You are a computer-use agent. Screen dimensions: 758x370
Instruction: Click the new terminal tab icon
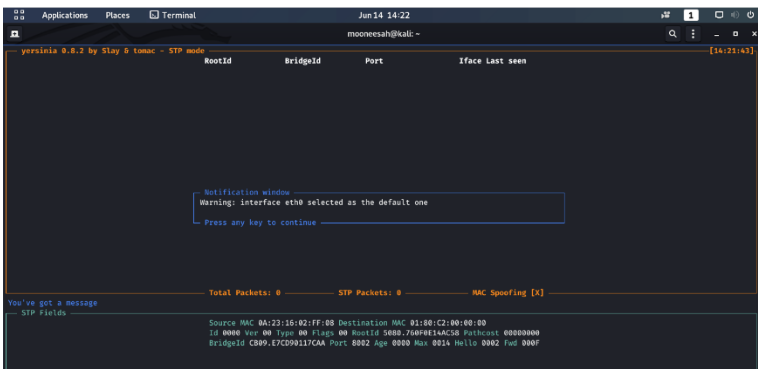(15, 34)
